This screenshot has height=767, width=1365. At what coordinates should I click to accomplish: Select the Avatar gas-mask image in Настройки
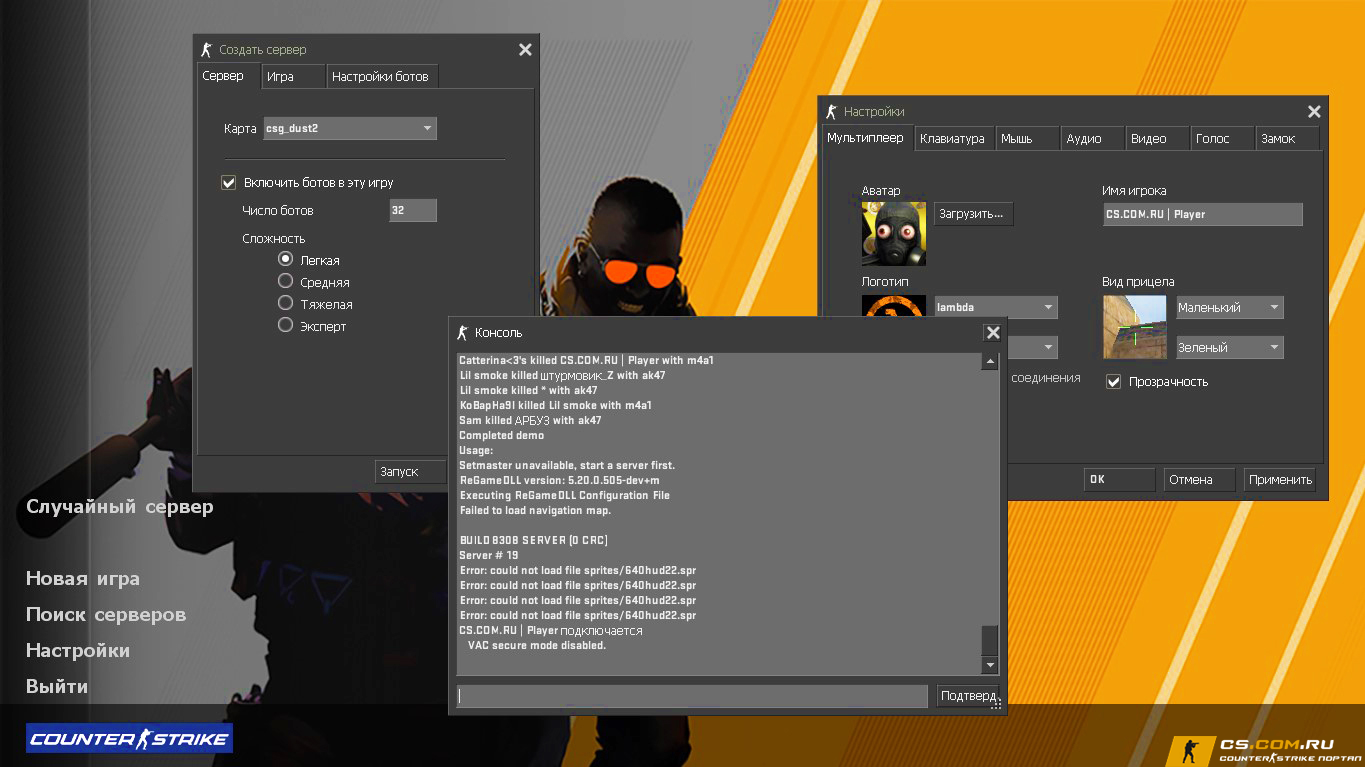(894, 233)
